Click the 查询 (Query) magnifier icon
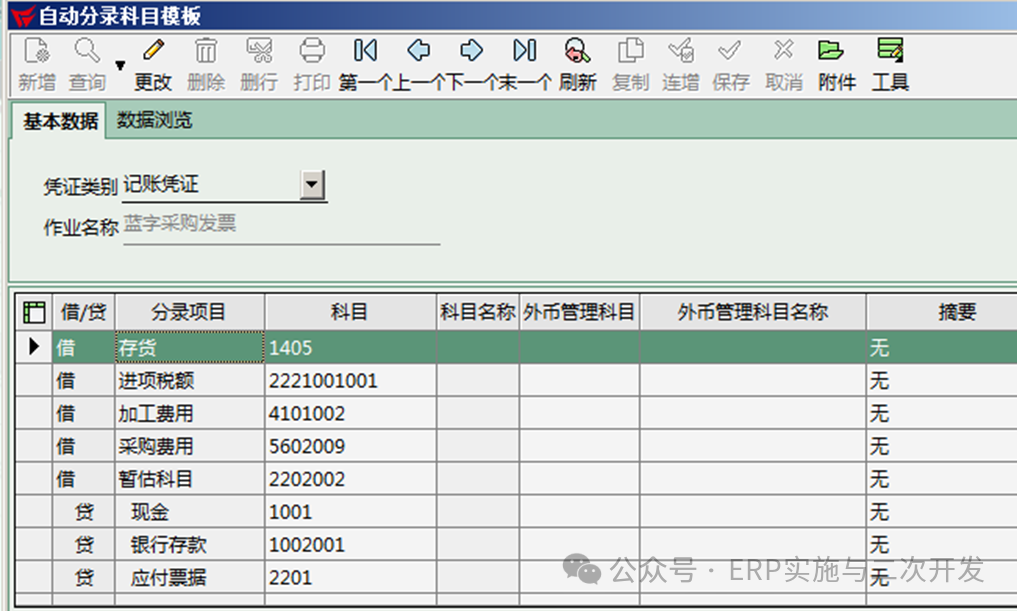This screenshot has width=1017, height=611. click(87, 51)
